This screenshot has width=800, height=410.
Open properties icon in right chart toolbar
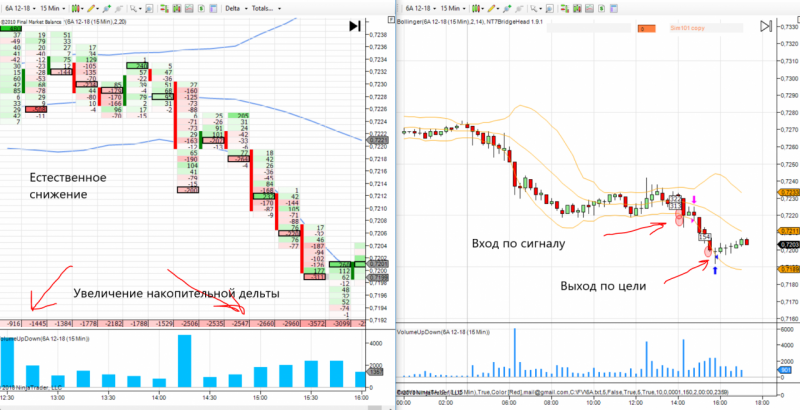(x=614, y=9)
